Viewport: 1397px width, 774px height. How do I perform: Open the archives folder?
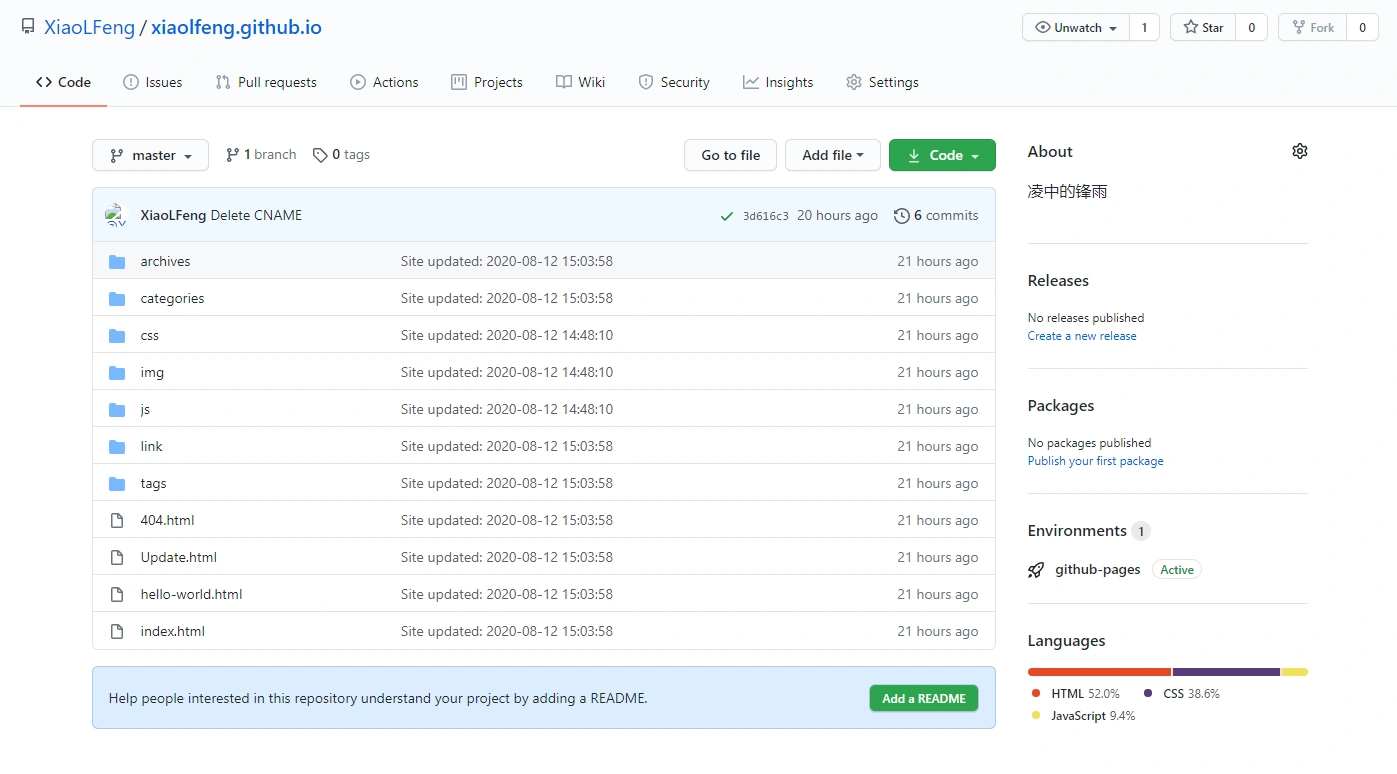point(165,262)
